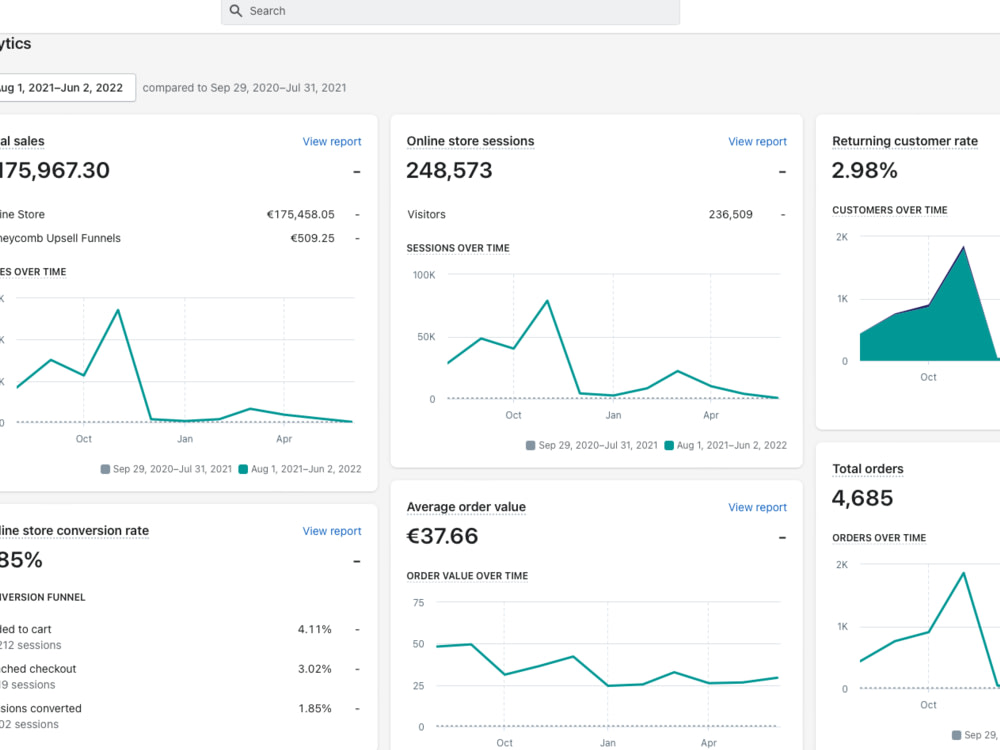Click the peak of the sessions line chart

click(547, 301)
